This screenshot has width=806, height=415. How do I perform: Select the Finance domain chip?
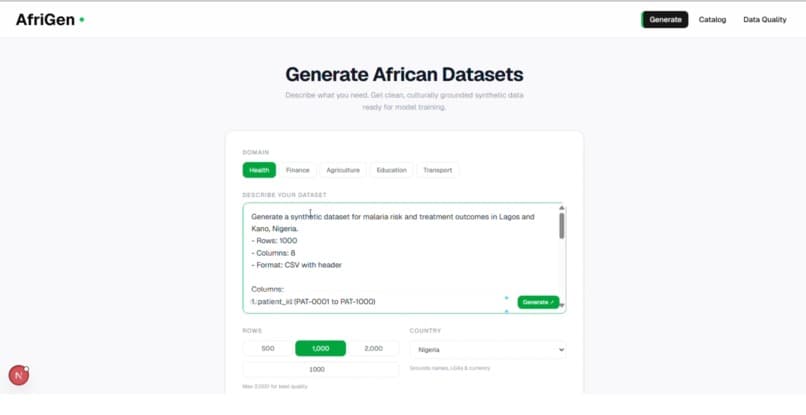pos(298,170)
